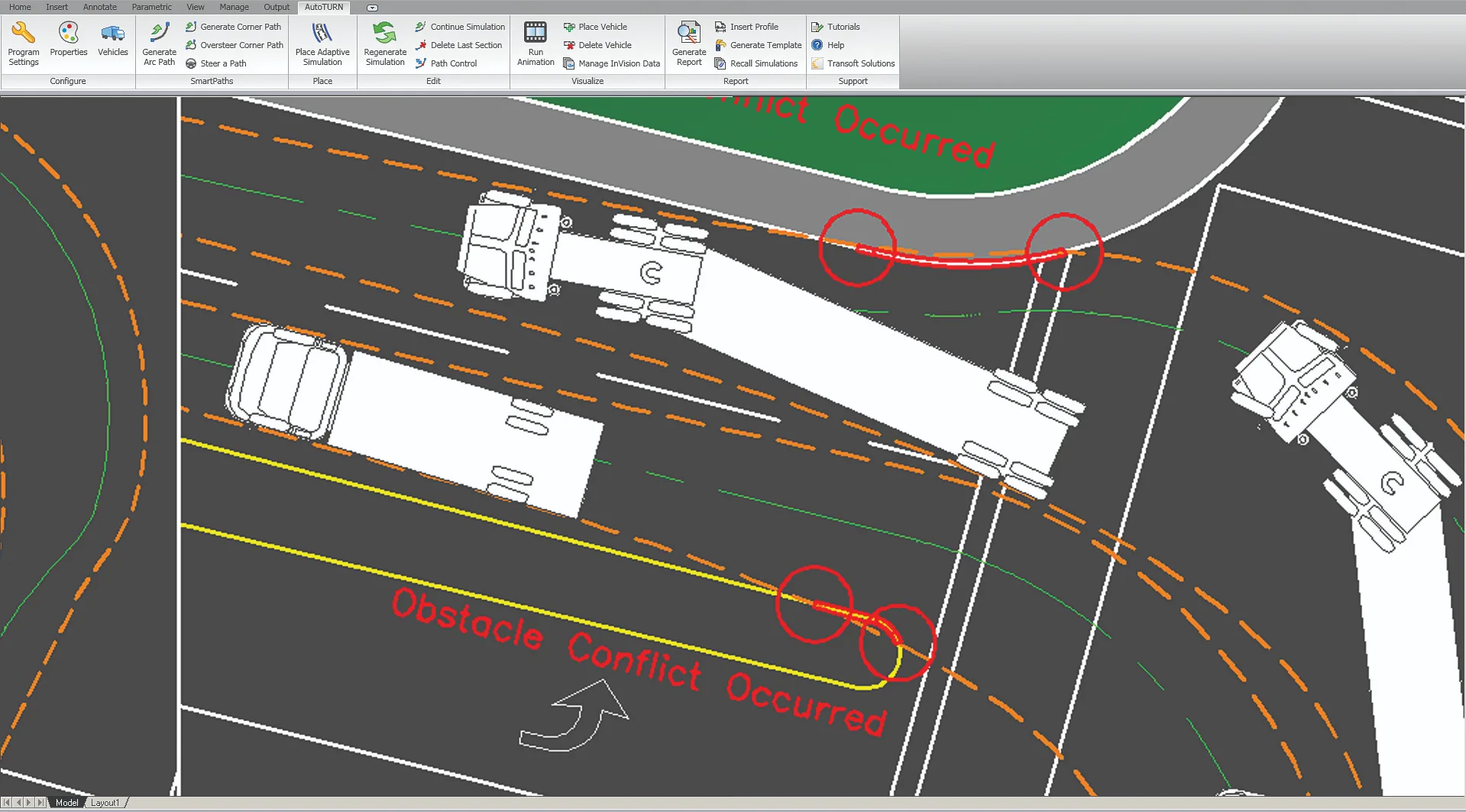Open Program Settings
1466x812 pixels.
tap(24, 44)
